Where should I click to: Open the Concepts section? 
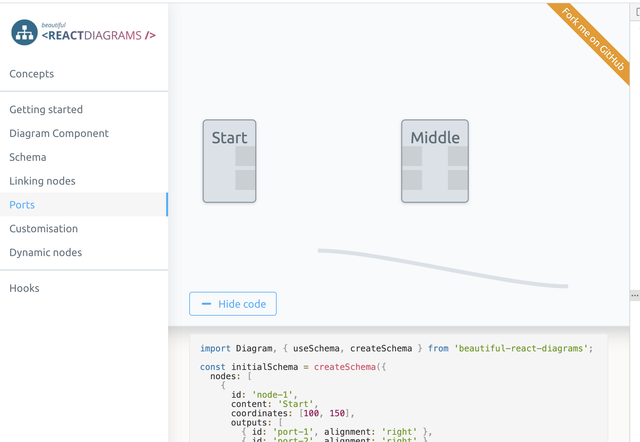32,74
